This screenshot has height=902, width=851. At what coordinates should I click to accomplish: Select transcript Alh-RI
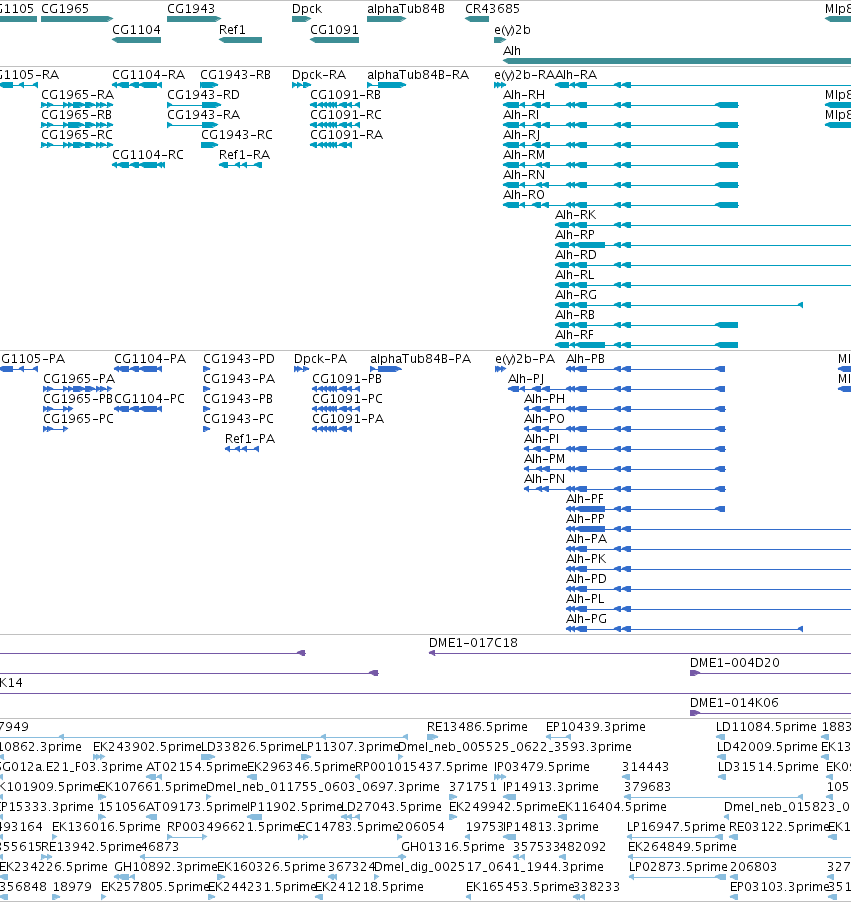pos(620,125)
